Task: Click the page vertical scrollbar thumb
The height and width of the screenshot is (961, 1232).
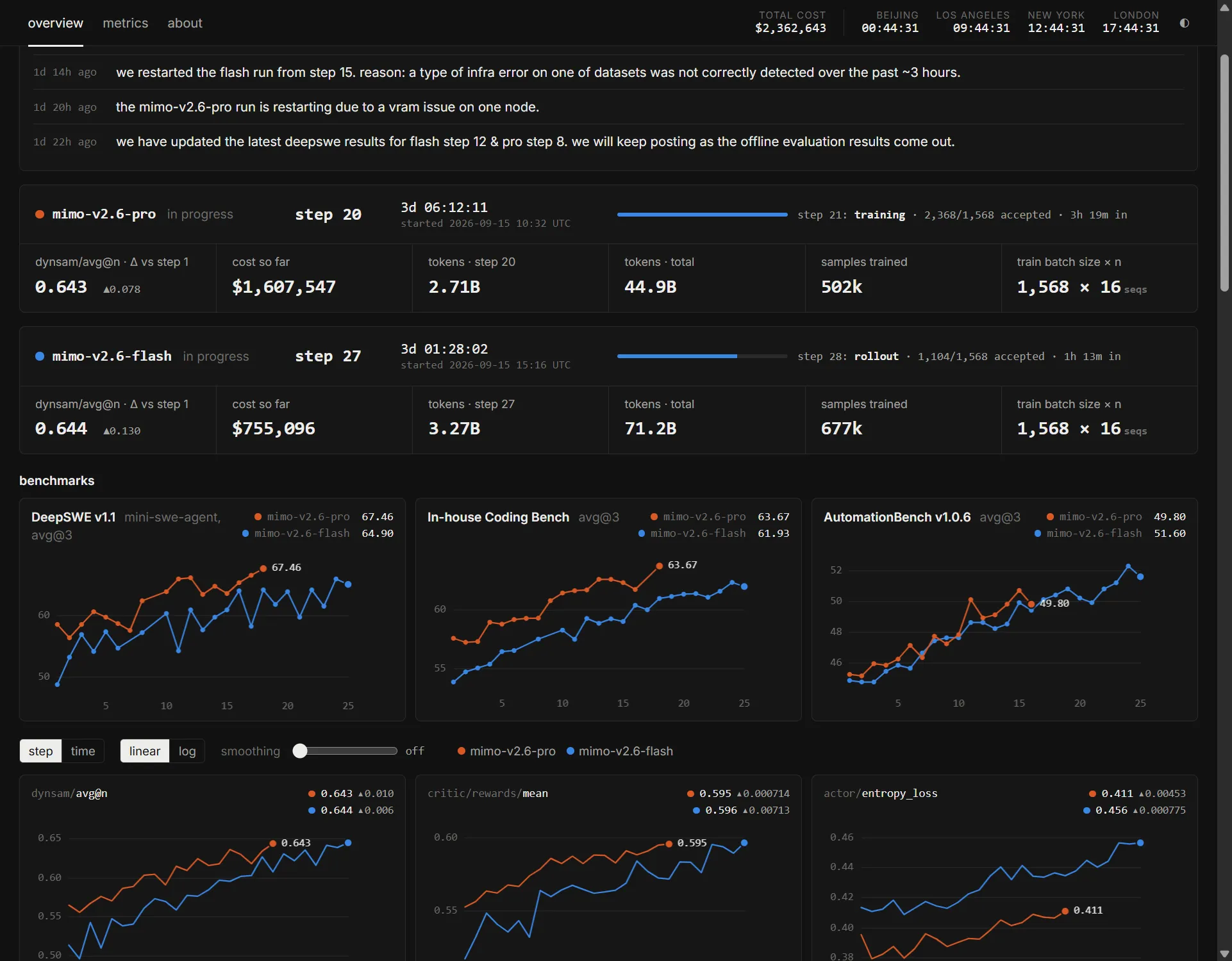Action: [x=1224, y=173]
